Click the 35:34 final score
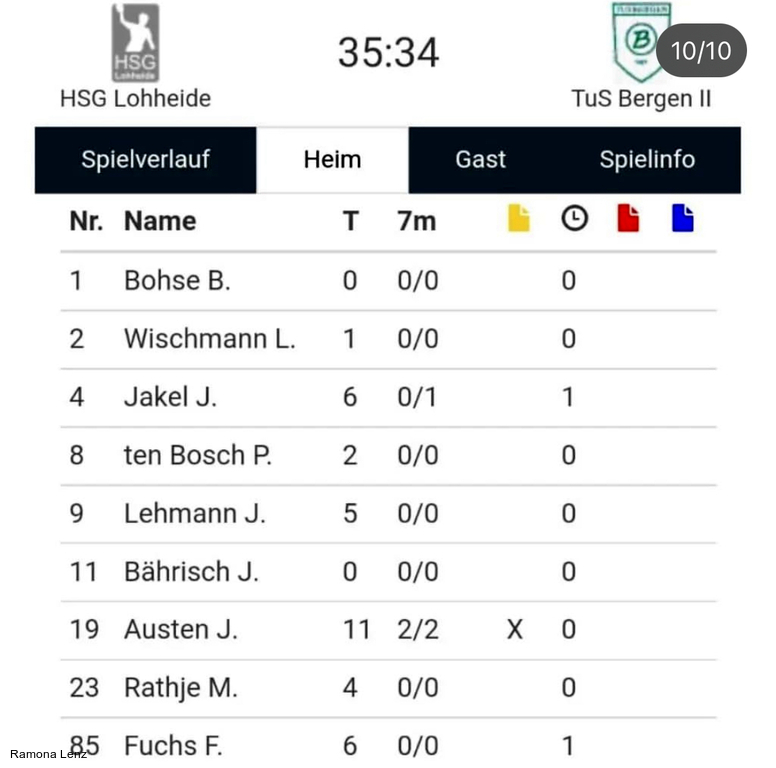 click(x=388, y=52)
